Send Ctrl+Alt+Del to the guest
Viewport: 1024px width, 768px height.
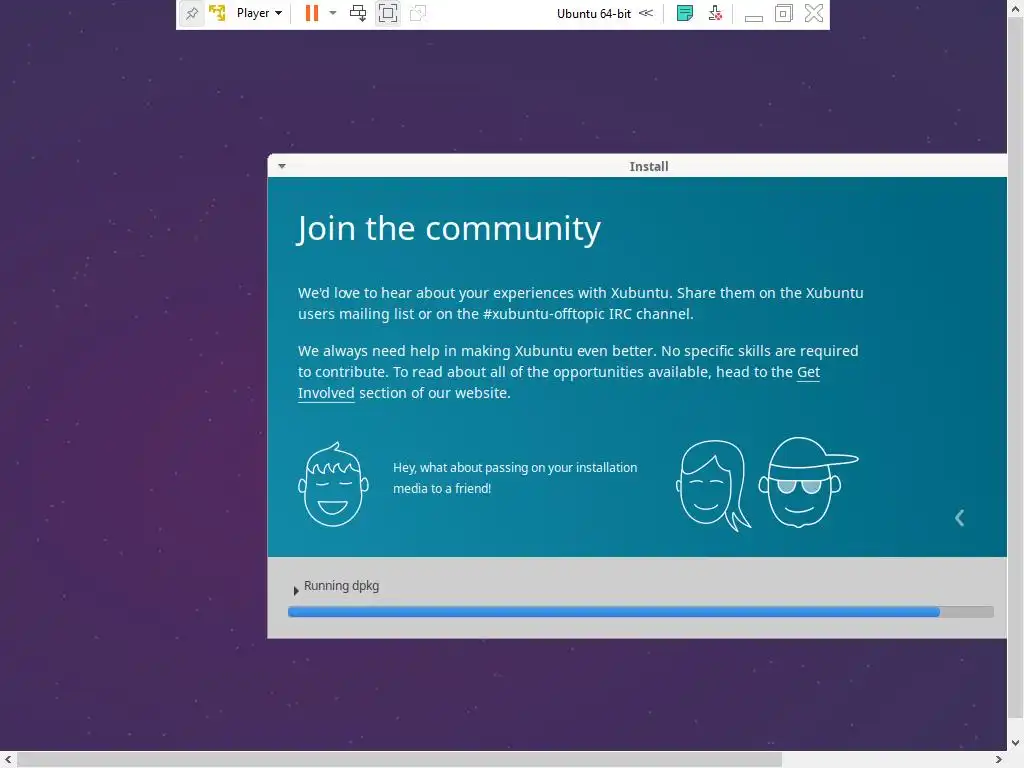[358, 13]
